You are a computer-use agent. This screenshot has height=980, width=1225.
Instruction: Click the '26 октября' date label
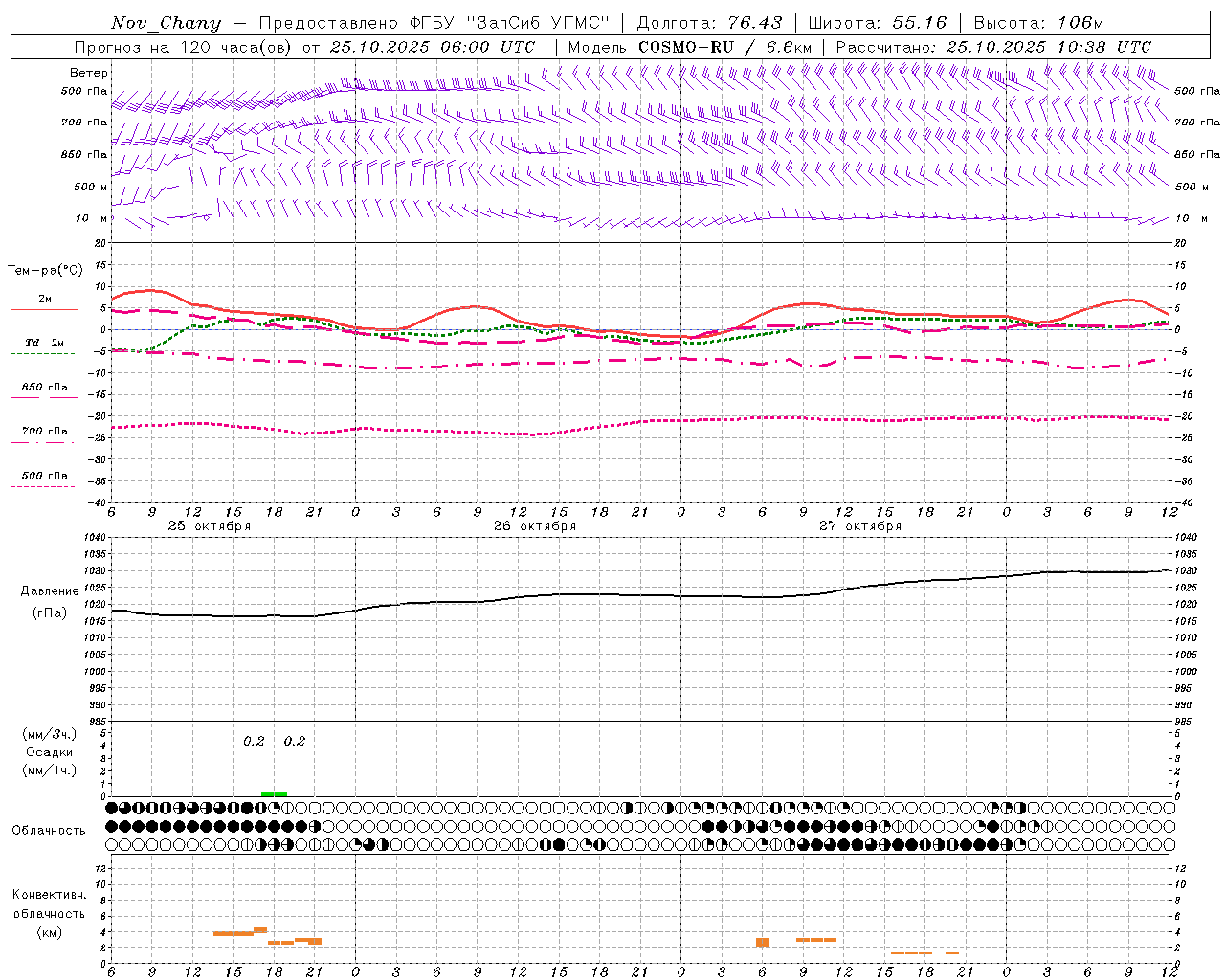(535, 525)
